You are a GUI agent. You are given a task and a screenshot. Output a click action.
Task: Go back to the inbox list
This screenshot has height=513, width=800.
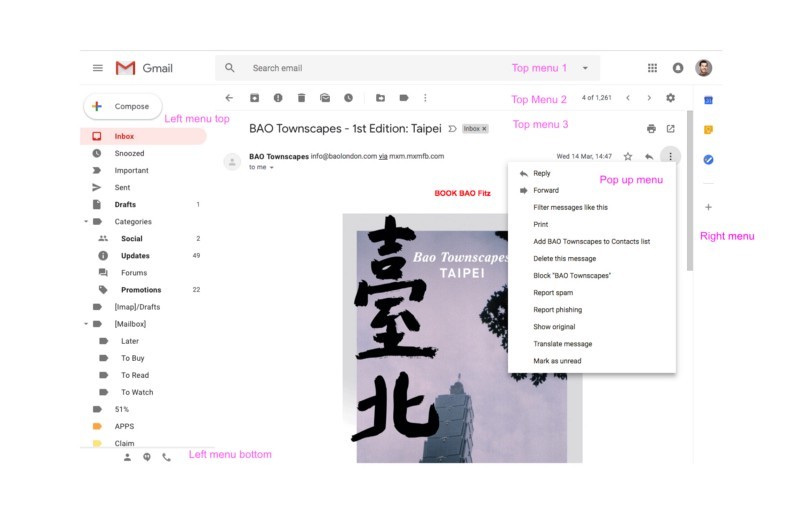point(229,98)
